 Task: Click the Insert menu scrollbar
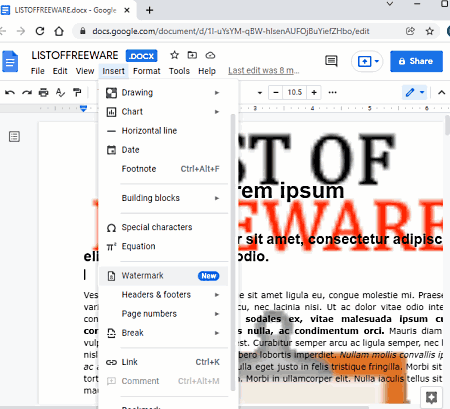pyautogui.click(x=233, y=252)
